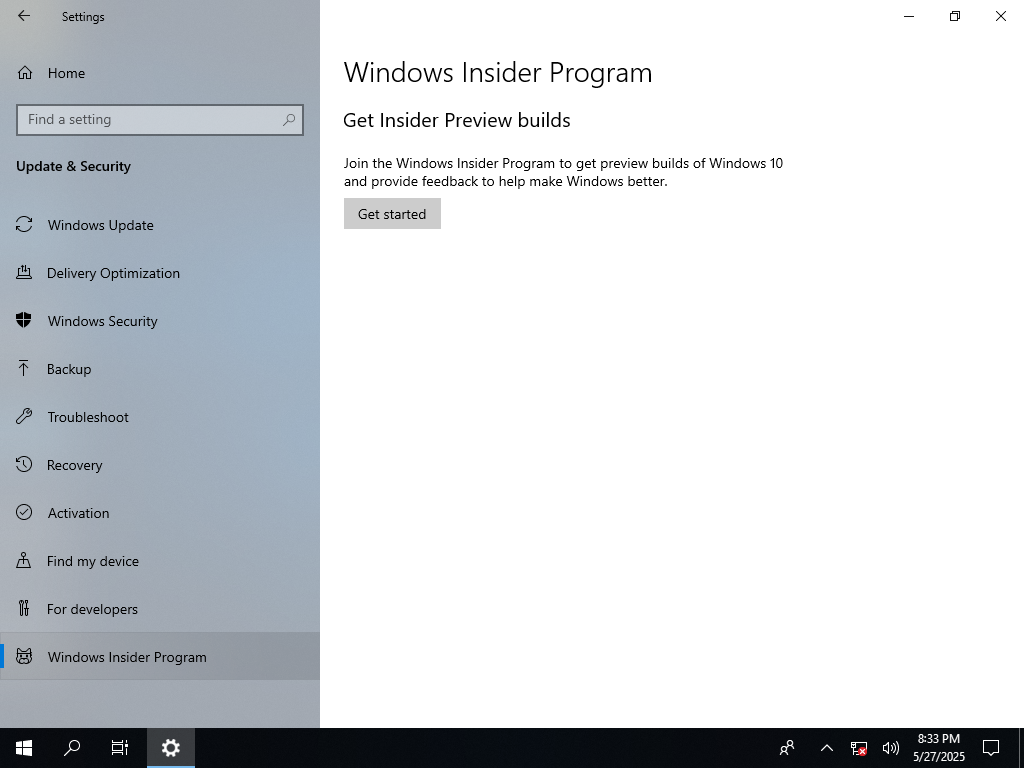
Task: Click the Delivery Optimization icon
Action: point(24,273)
